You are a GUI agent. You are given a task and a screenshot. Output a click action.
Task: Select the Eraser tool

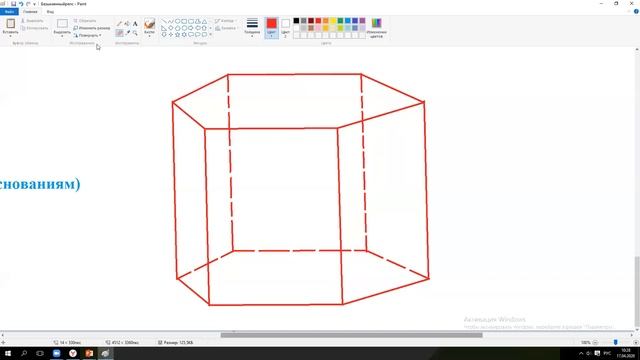coord(120,33)
